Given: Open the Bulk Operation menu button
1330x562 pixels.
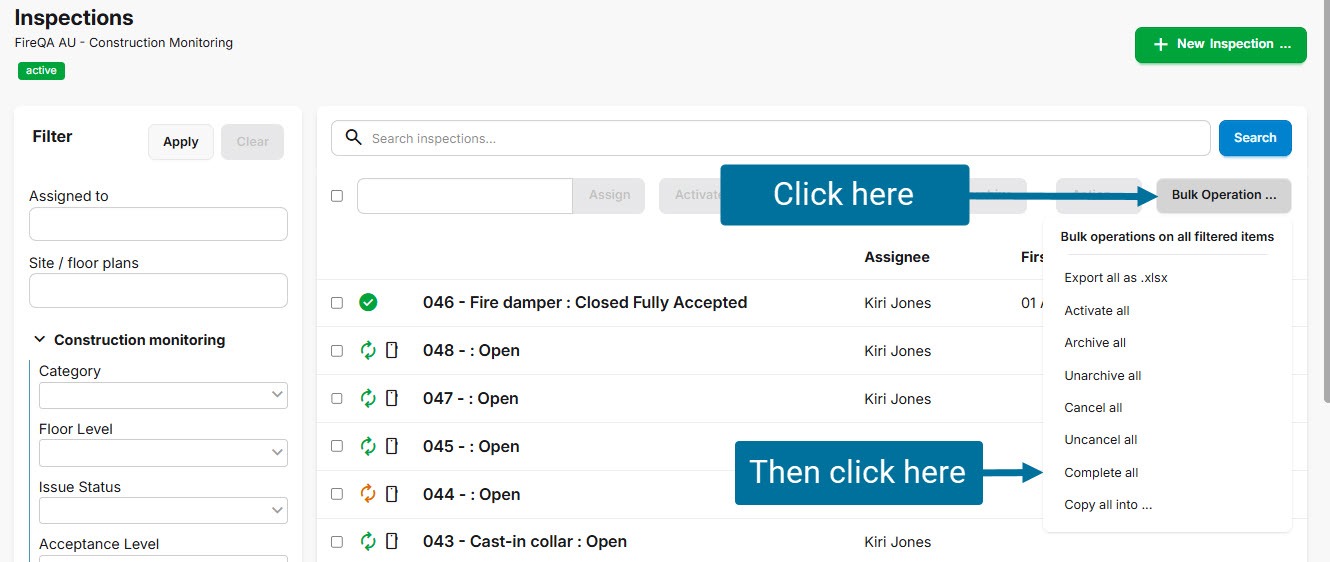Looking at the screenshot, I should (x=1223, y=195).
